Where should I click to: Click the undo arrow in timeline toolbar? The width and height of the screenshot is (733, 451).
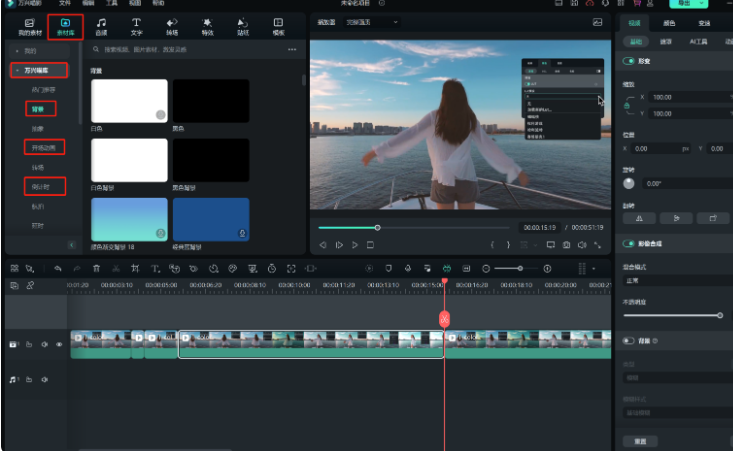58,269
